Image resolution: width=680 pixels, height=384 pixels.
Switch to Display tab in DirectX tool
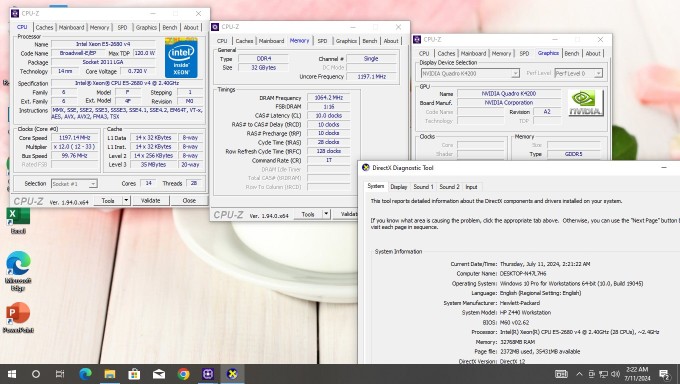coord(399,187)
